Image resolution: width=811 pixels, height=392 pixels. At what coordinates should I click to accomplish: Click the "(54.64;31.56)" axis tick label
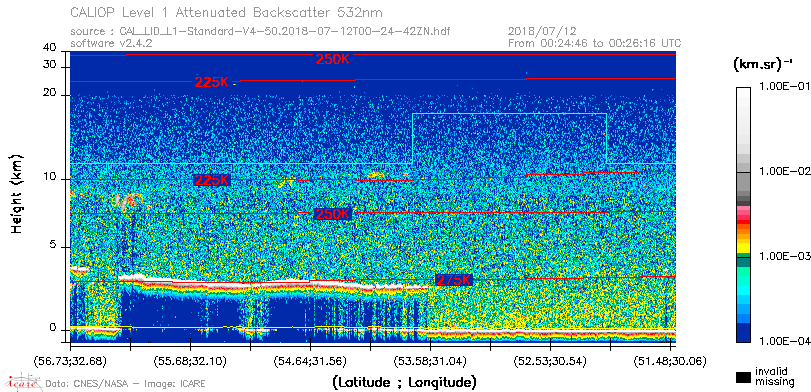pos(310,361)
